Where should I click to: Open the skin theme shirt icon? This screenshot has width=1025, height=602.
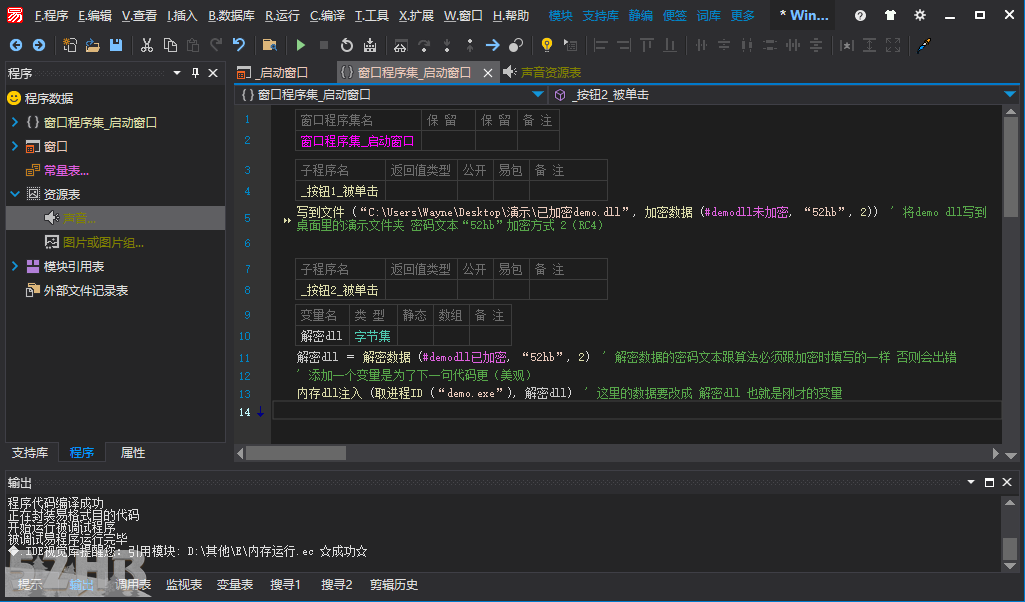(x=890, y=15)
